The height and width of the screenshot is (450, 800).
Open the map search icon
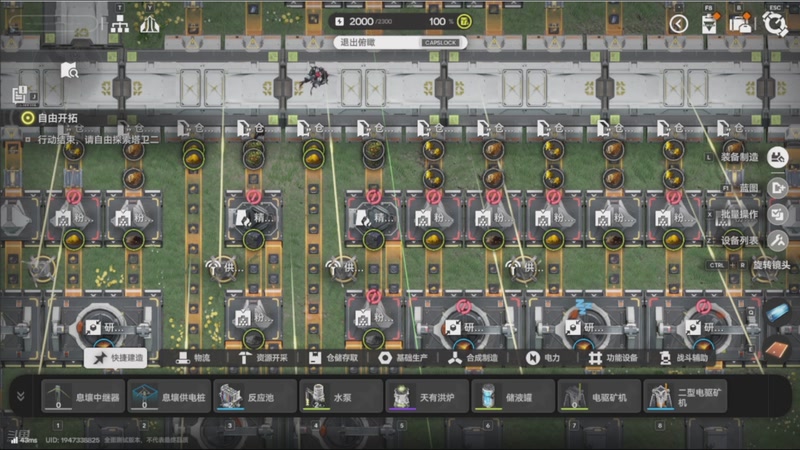[x=69, y=70]
